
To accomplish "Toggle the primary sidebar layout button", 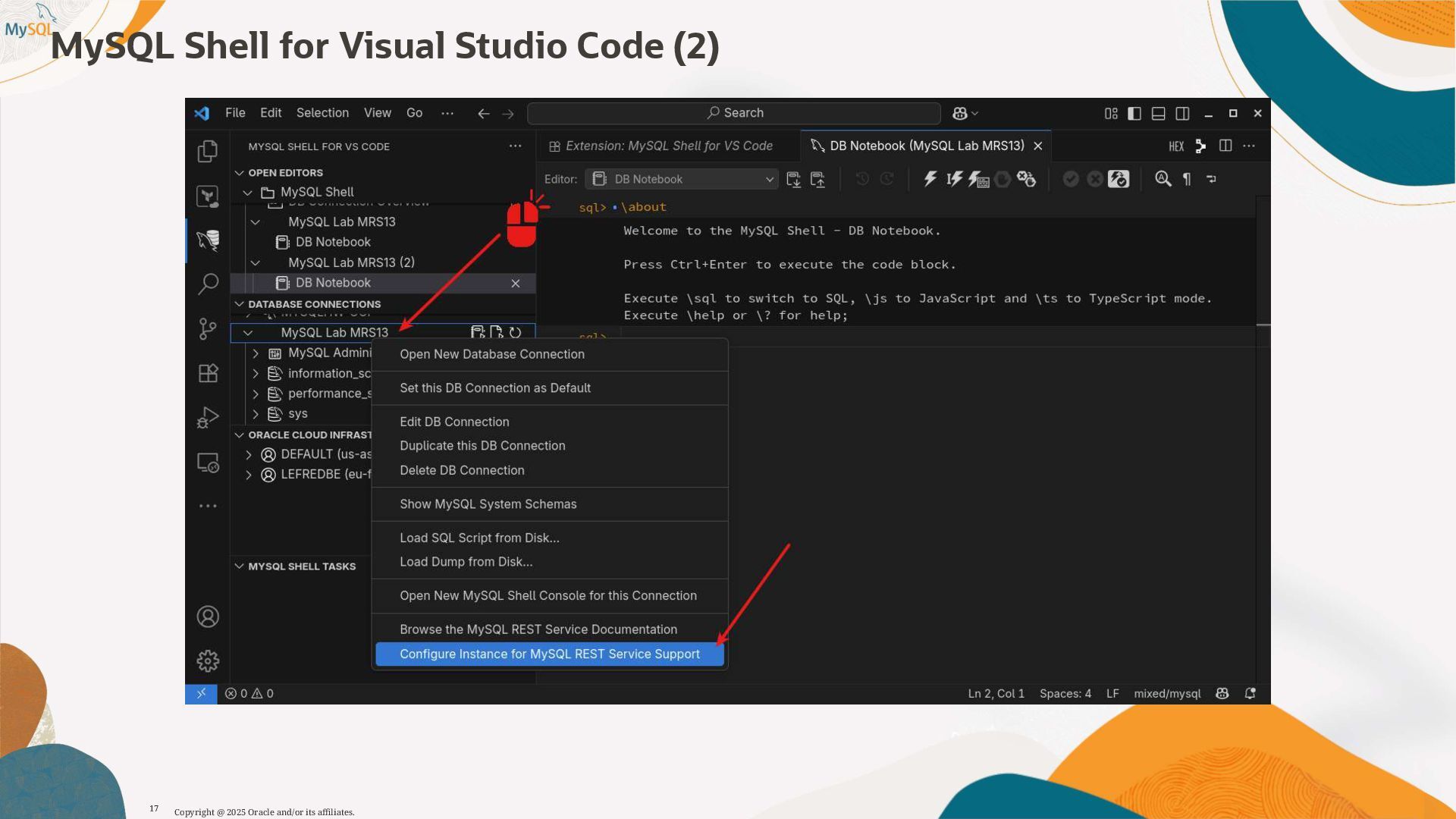I will coord(1134,113).
